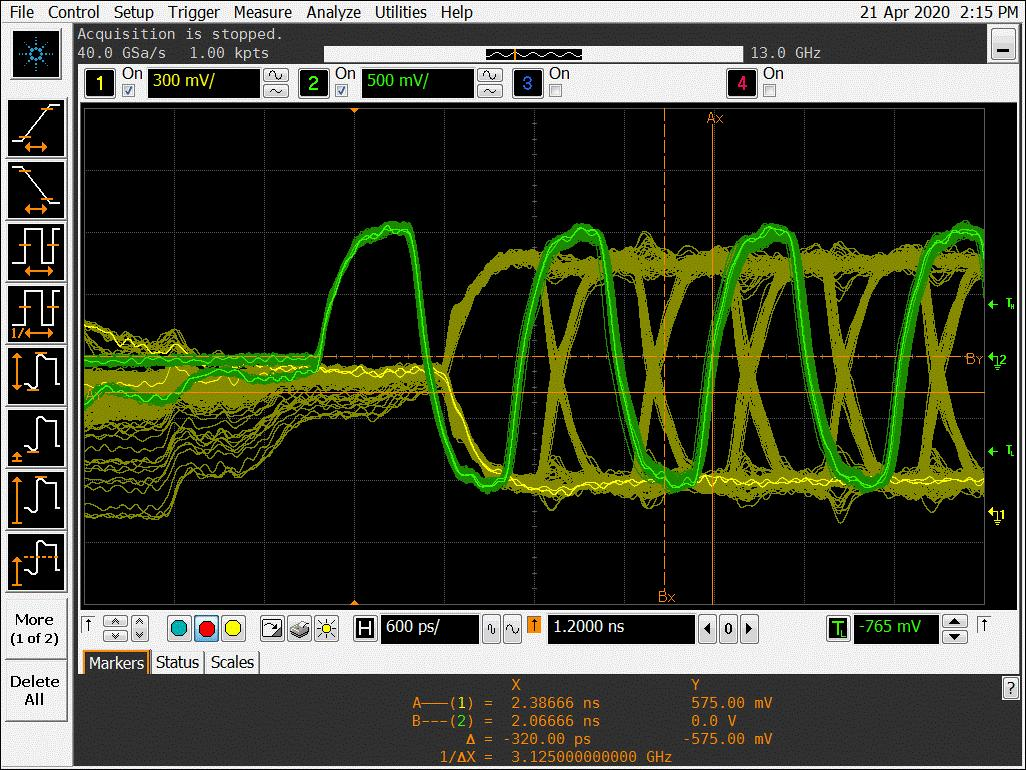Switch to the Status tab
The width and height of the screenshot is (1026, 770).
(177, 663)
